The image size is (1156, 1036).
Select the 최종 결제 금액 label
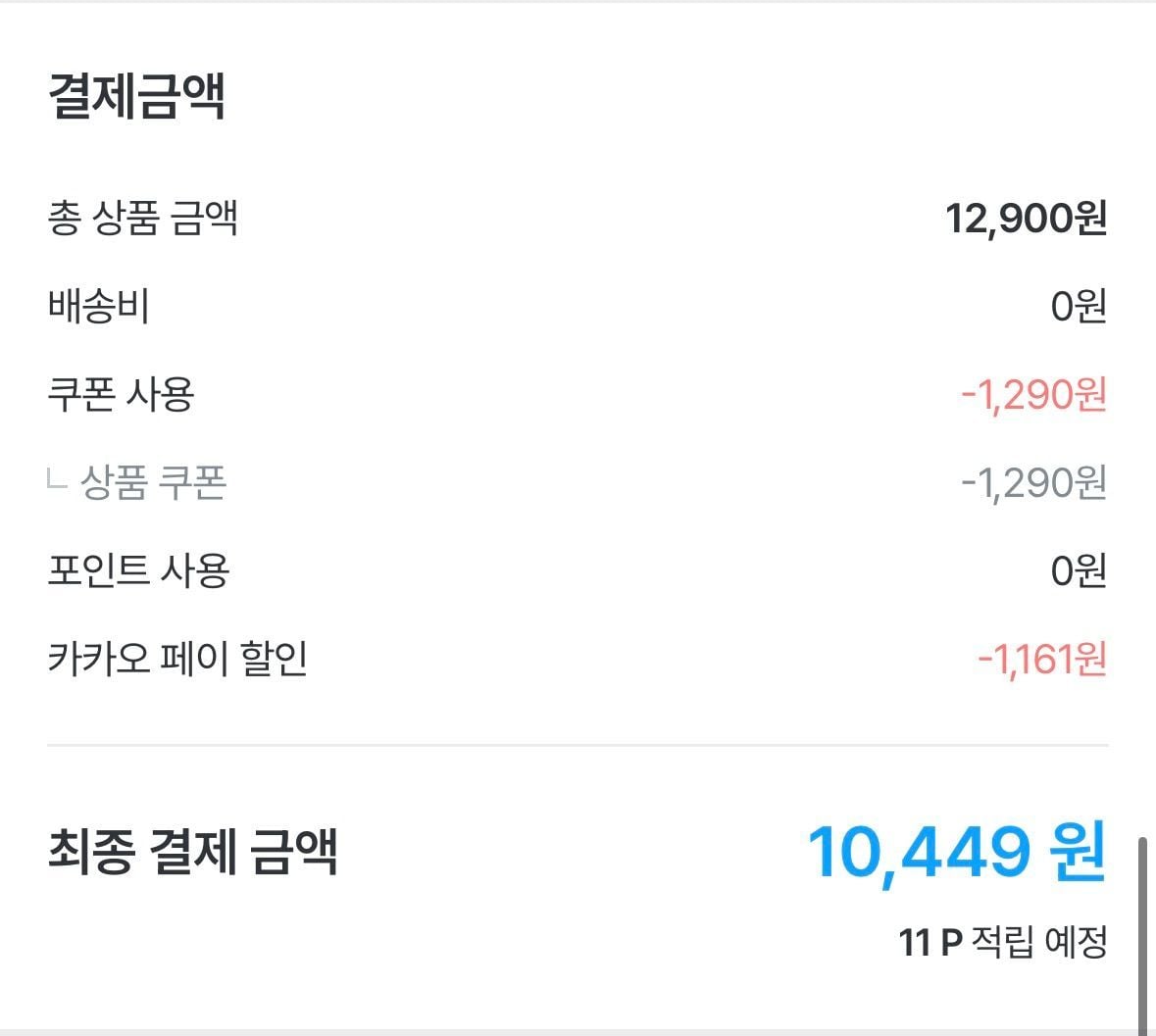coord(192,851)
